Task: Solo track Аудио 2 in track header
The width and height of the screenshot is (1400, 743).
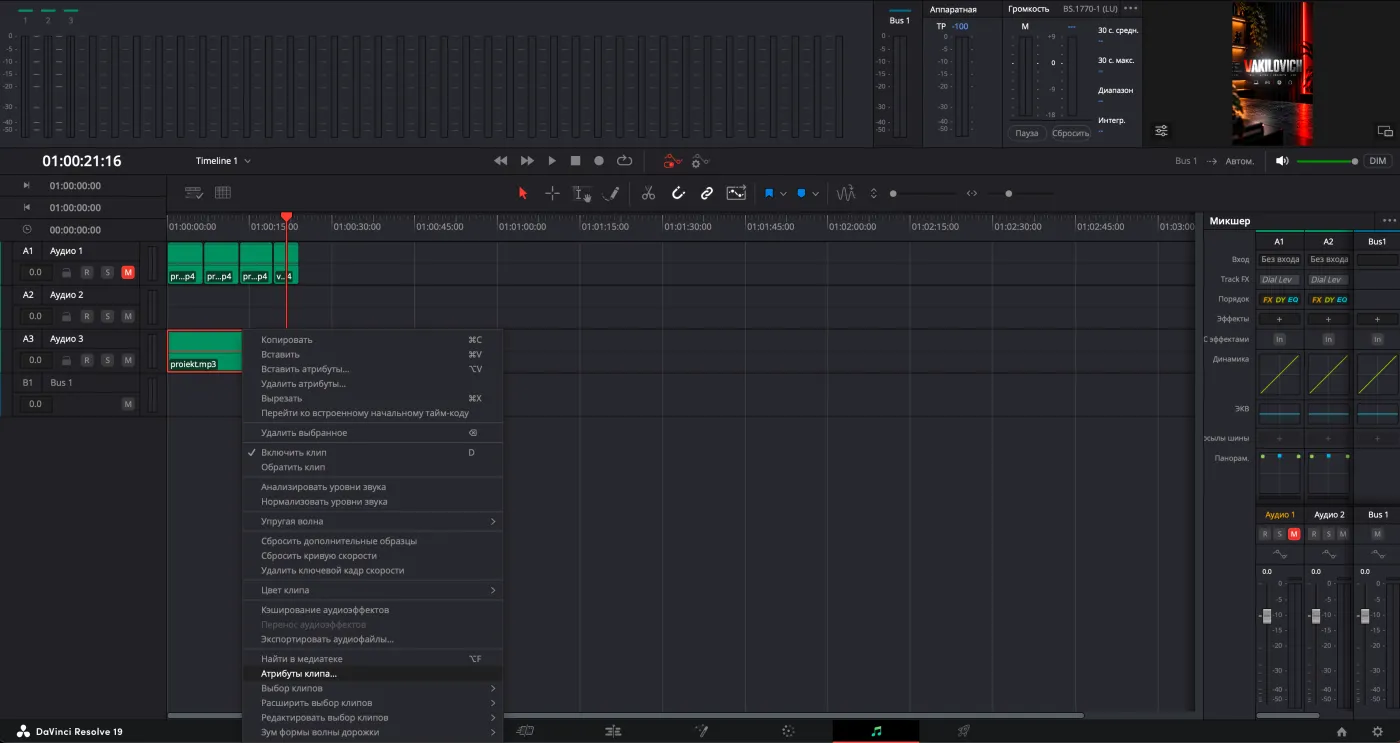Action: (x=107, y=316)
